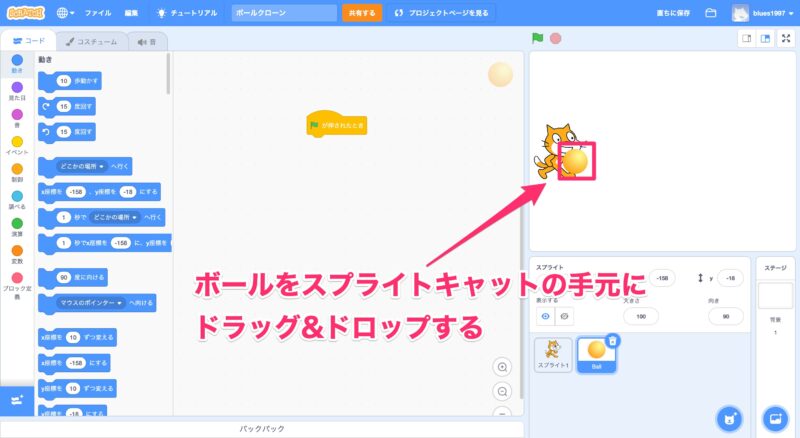
Task: Select the 見た目 purple category circle
Action: (17, 87)
